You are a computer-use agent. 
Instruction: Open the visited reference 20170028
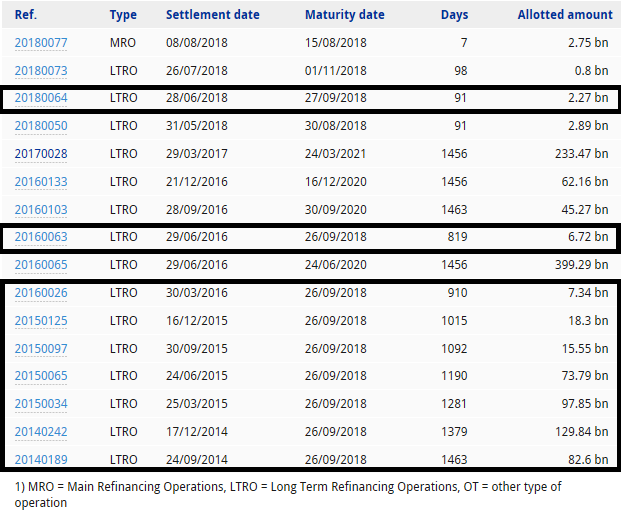click(x=41, y=154)
